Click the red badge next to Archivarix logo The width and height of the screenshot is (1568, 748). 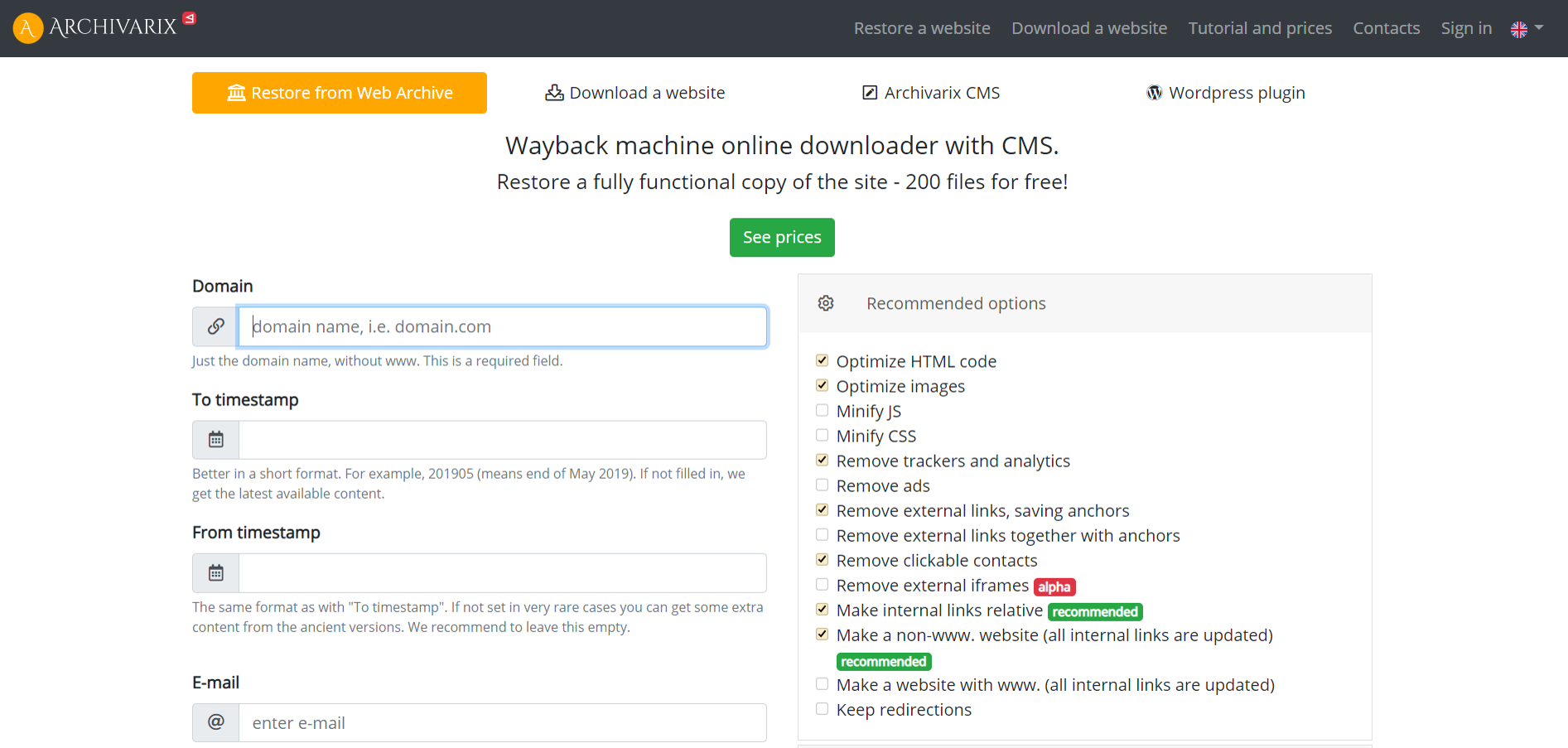pyautogui.click(x=190, y=18)
